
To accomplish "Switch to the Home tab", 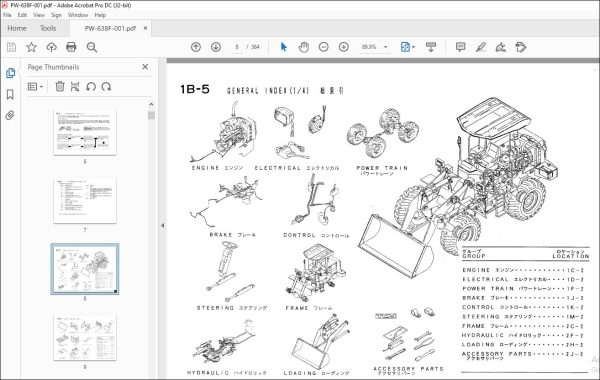I will pyautogui.click(x=17, y=28).
